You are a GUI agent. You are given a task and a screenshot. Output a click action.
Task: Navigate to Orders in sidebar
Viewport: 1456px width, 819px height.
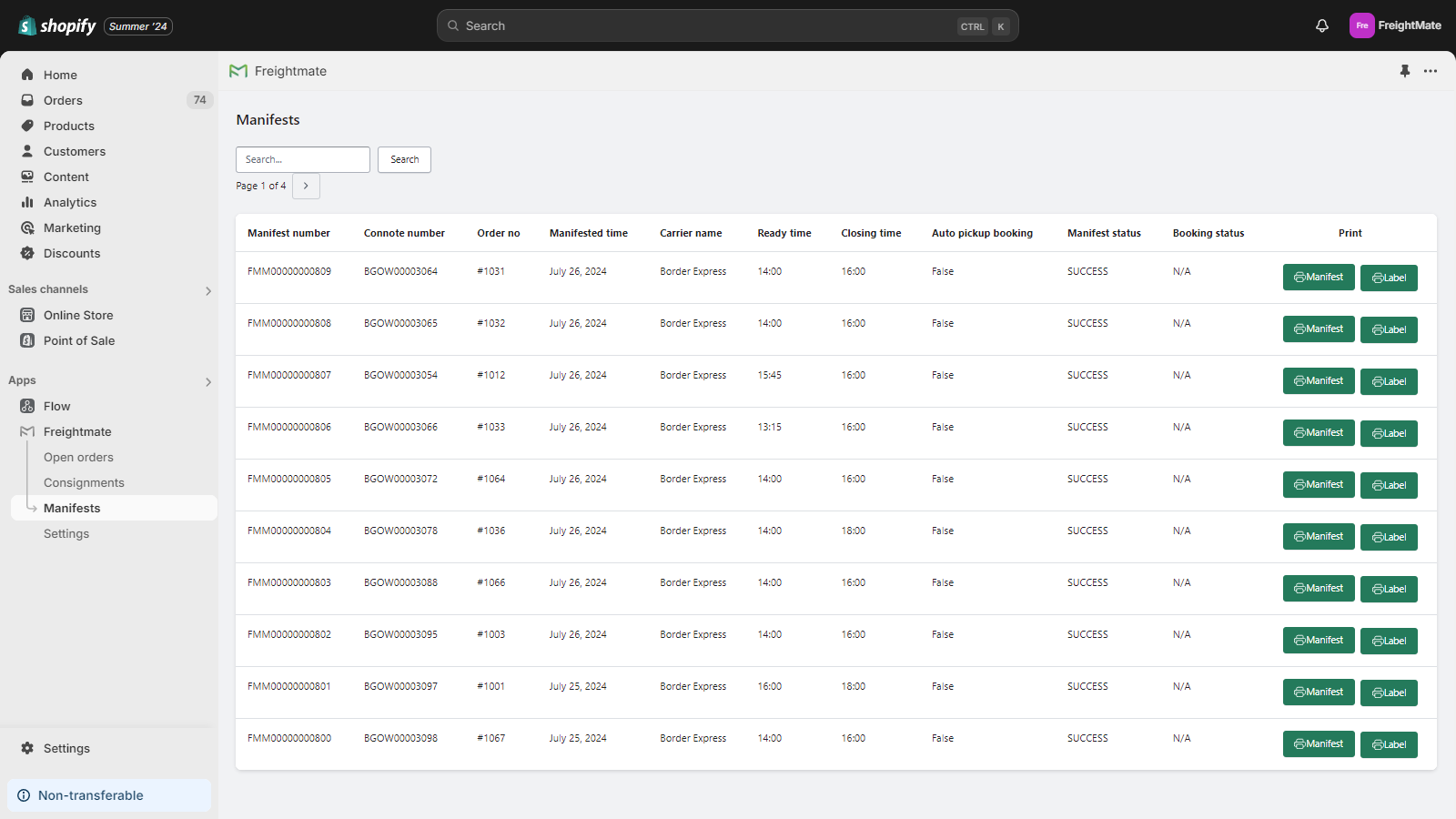coord(63,100)
